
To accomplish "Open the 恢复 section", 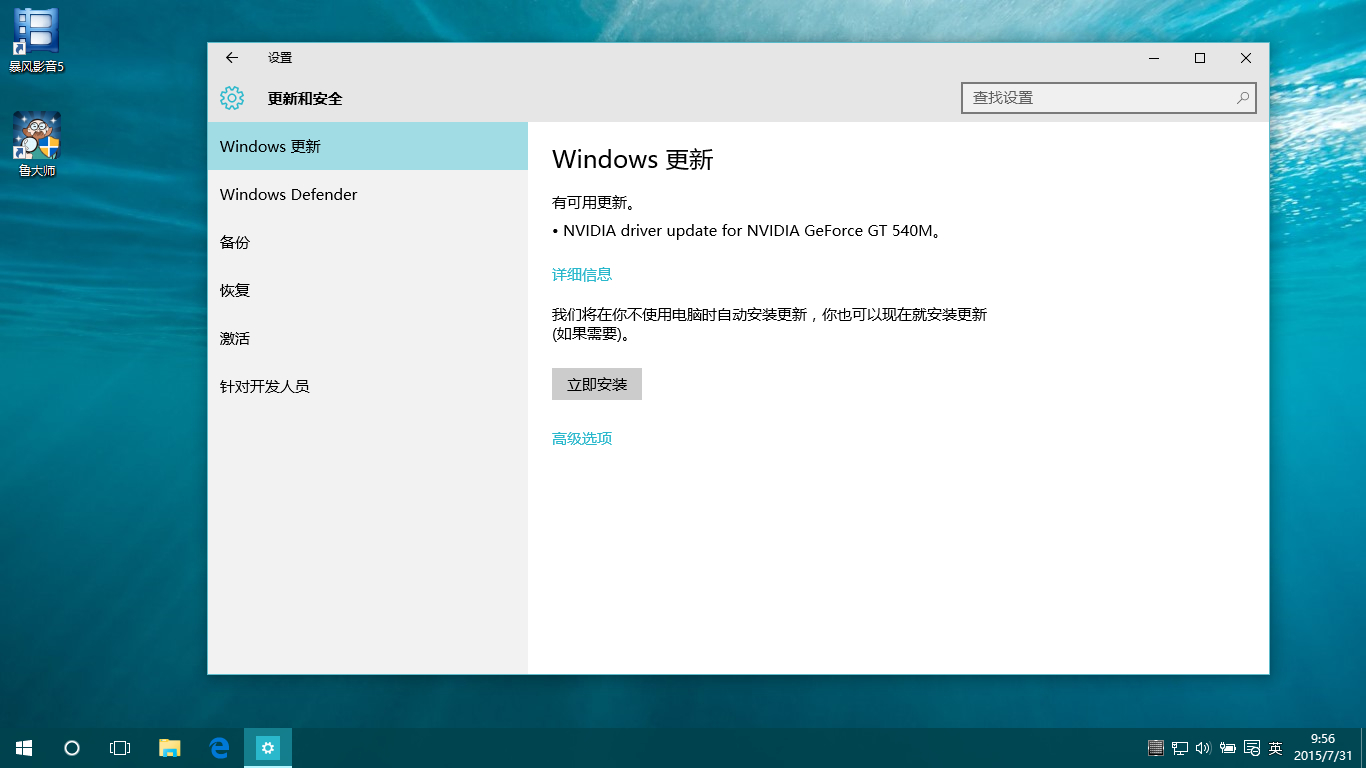I will click(368, 290).
